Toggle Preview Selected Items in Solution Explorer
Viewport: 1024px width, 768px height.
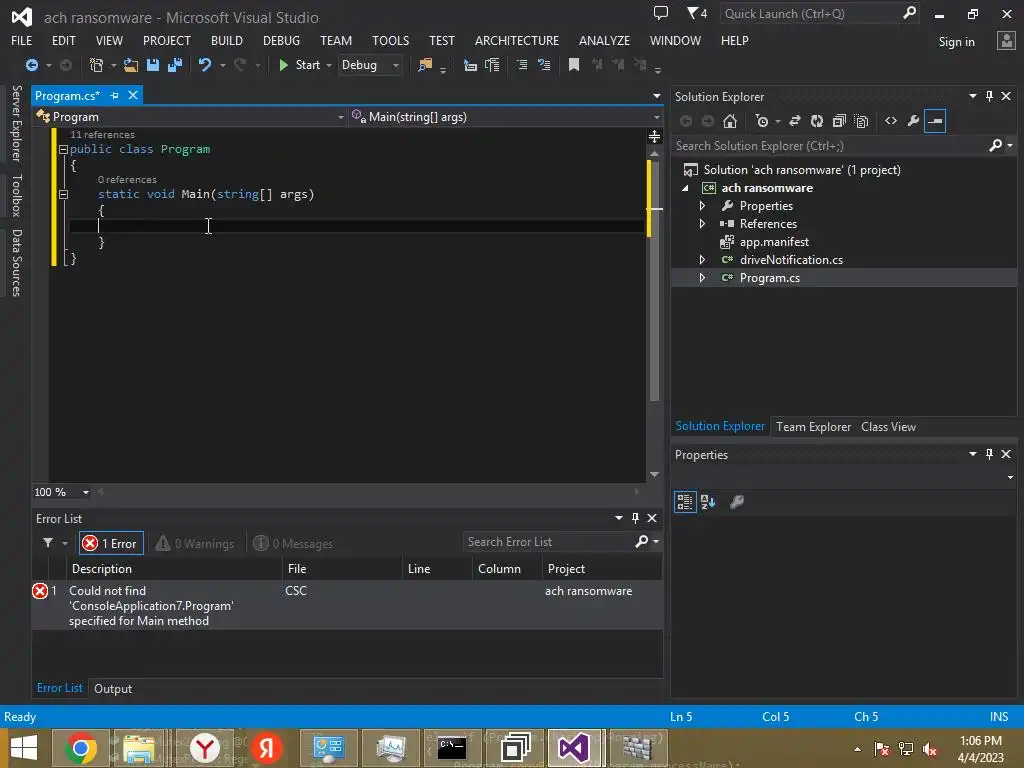pos(935,121)
